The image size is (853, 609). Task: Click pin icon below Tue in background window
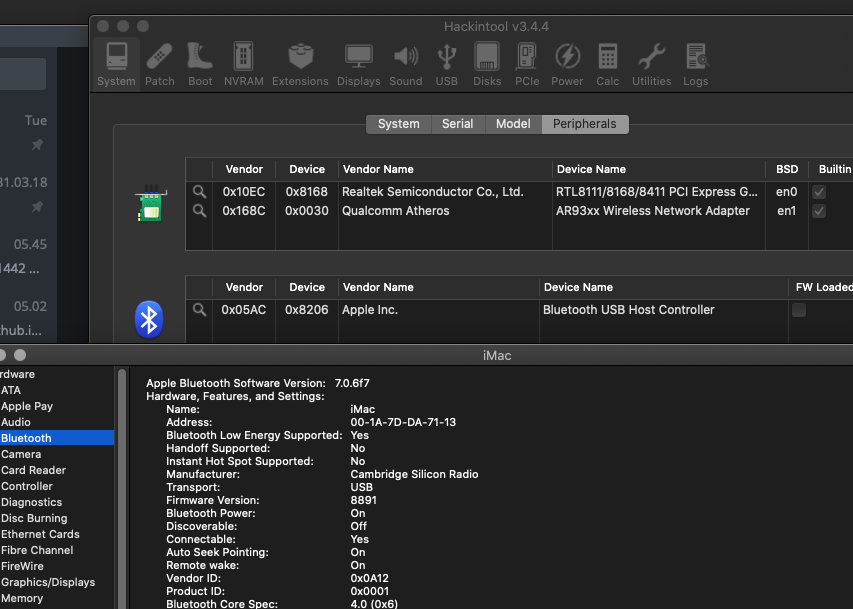(x=37, y=144)
